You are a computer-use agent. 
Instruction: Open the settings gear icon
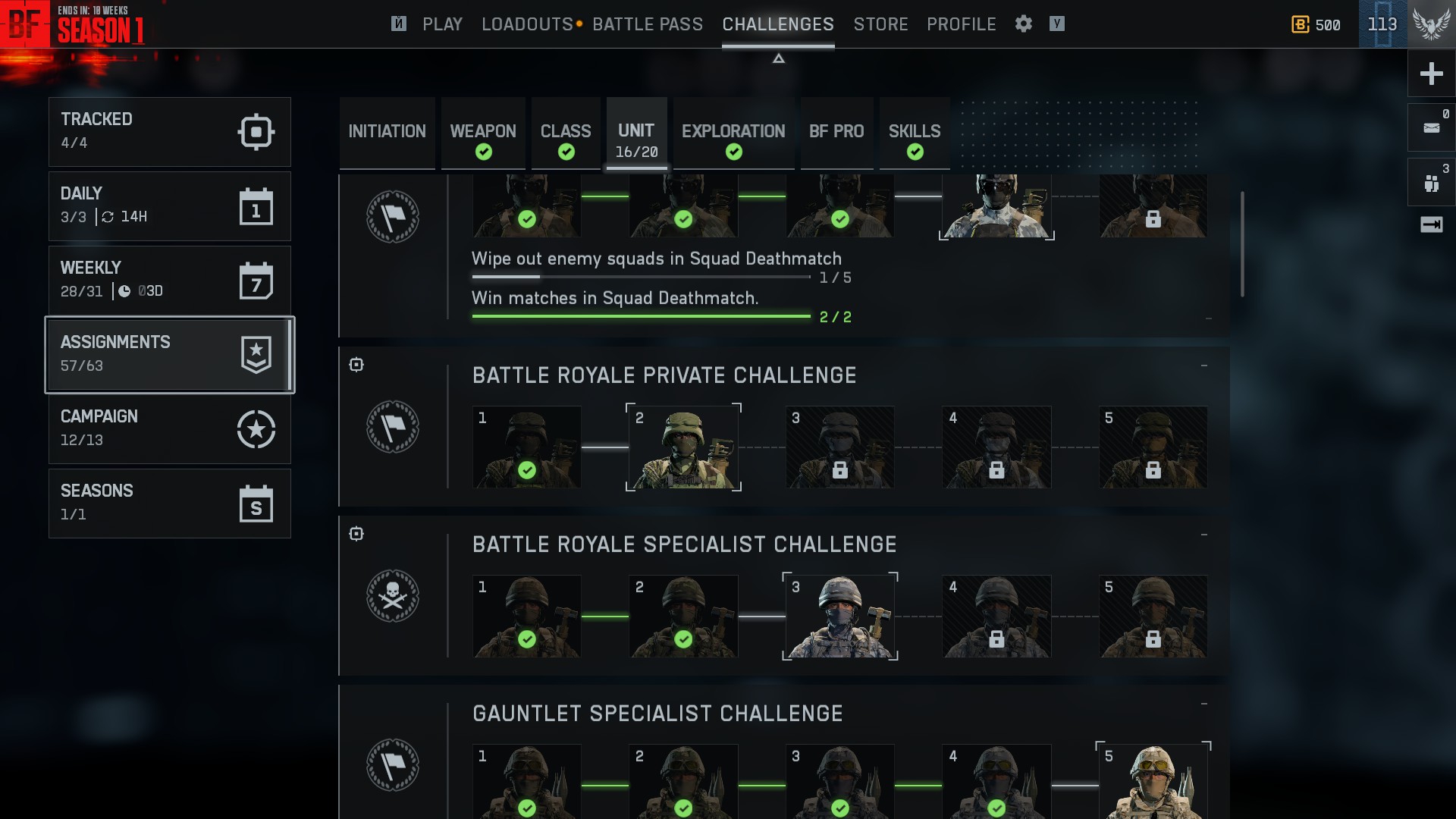1023,24
